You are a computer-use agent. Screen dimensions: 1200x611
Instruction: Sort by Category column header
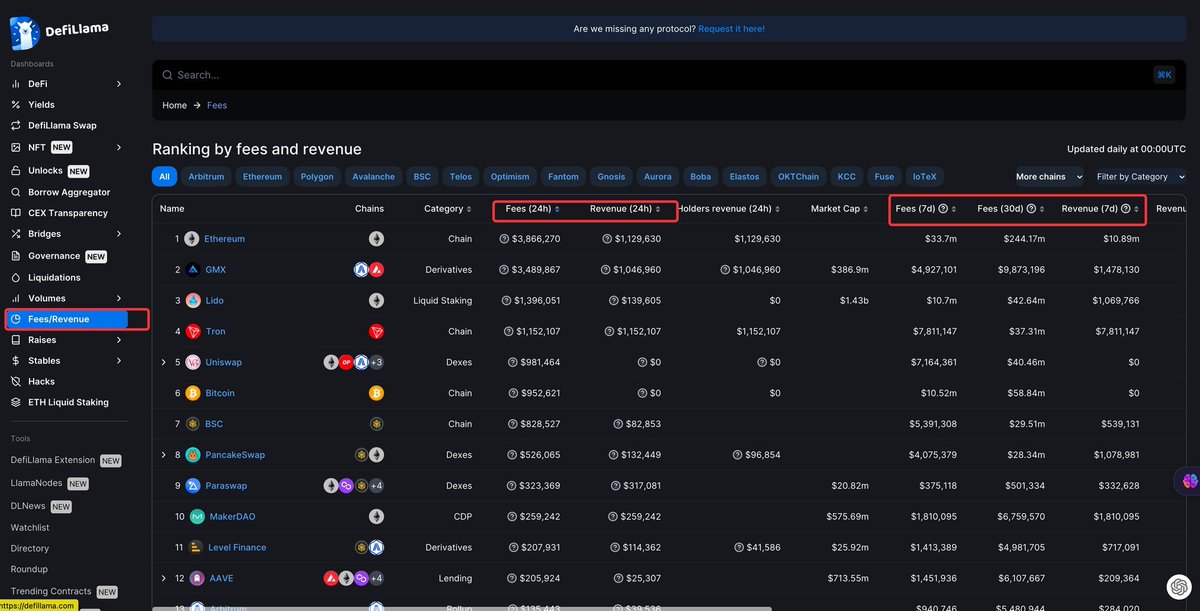click(x=447, y=209)
